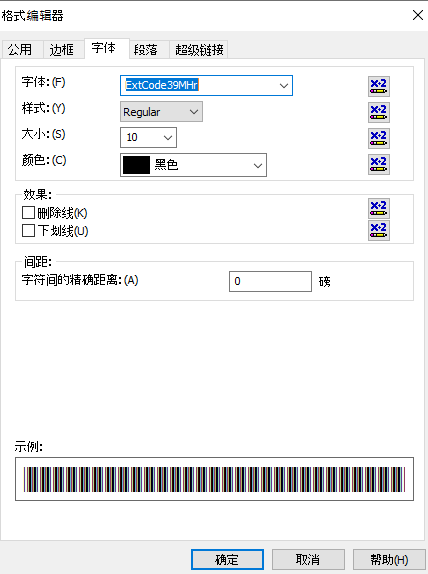
Task: Click the ExtCode39MHr font name text
Action: 161,85
